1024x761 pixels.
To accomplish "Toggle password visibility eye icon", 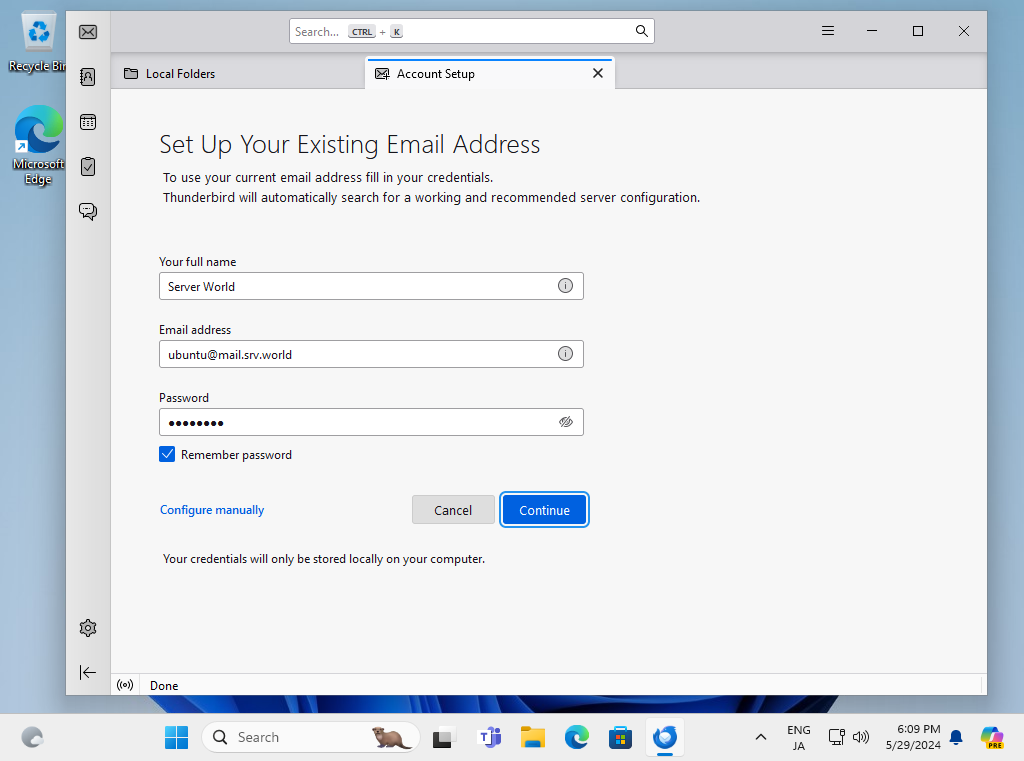I will click(565, 422).
